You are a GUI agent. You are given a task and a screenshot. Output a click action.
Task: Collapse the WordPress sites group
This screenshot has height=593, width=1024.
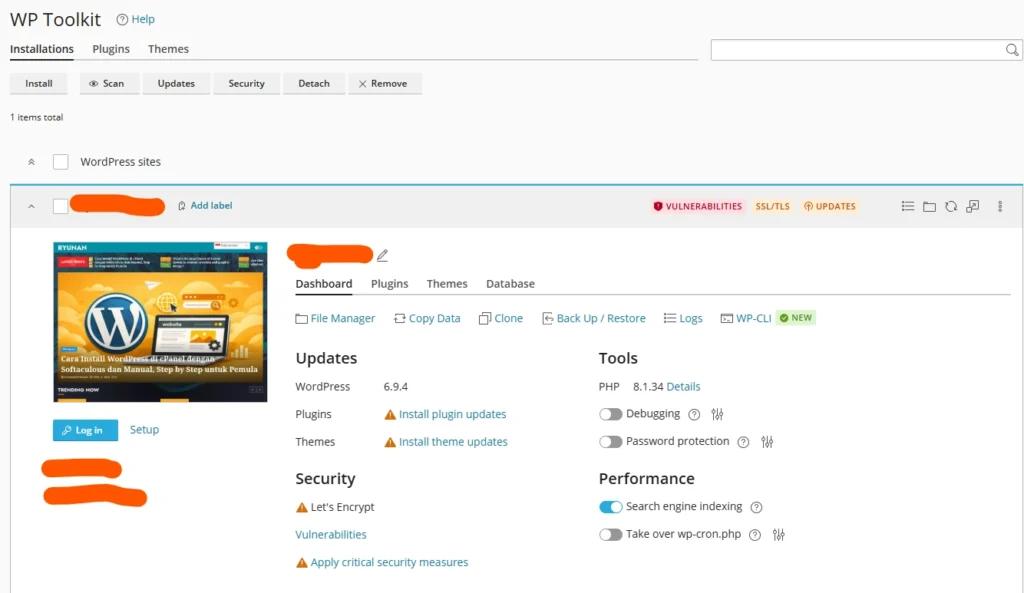pyautogui.click(x=31, y=162)
